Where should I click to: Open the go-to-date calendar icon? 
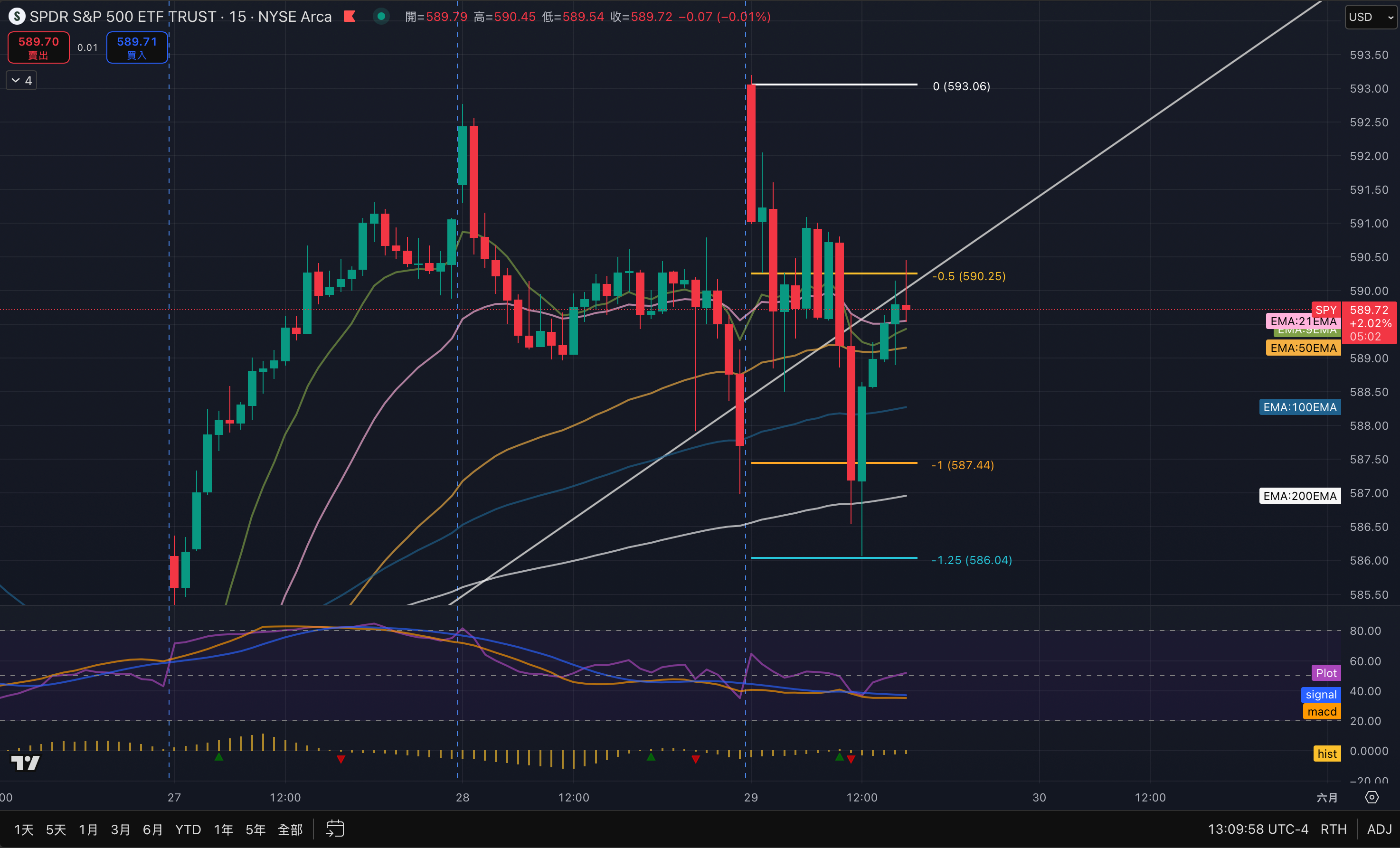(x=335, y=829)
